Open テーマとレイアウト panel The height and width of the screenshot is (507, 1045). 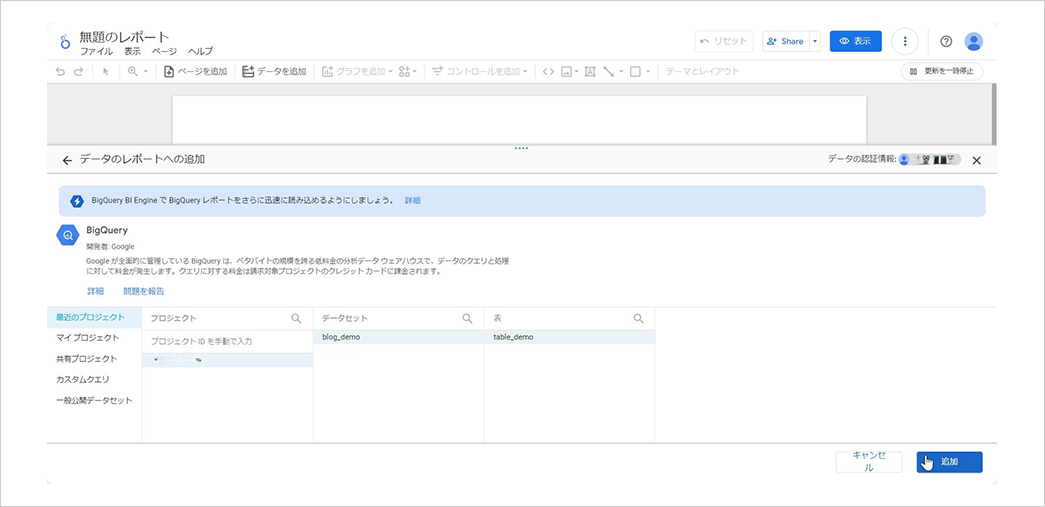pyautogui.click(x=702, y=71)
